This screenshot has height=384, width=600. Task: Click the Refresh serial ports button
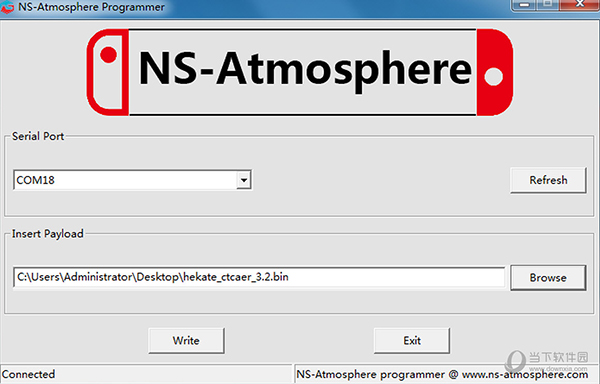548,180
